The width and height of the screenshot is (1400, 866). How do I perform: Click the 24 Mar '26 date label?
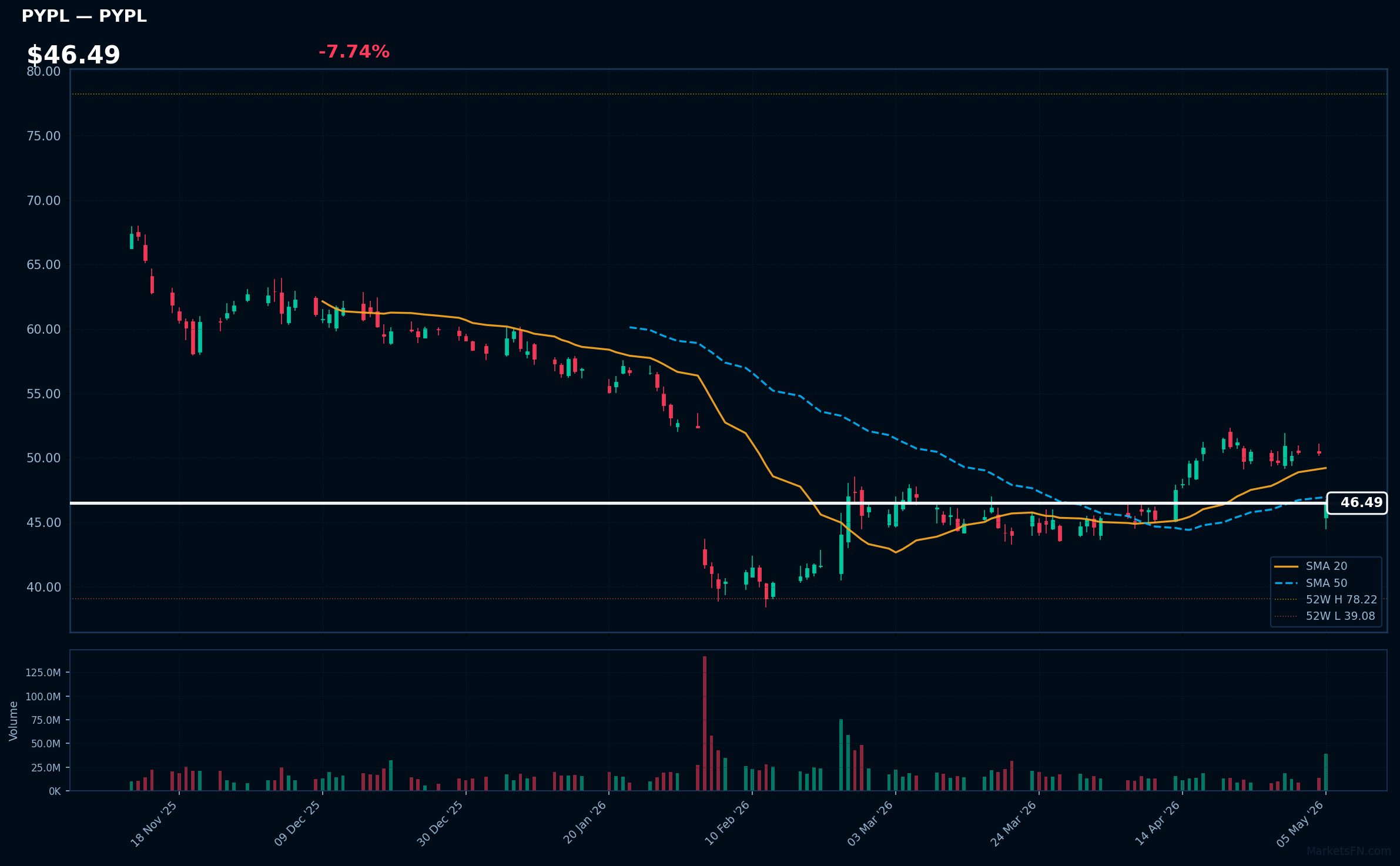[x=1013, y=824]
